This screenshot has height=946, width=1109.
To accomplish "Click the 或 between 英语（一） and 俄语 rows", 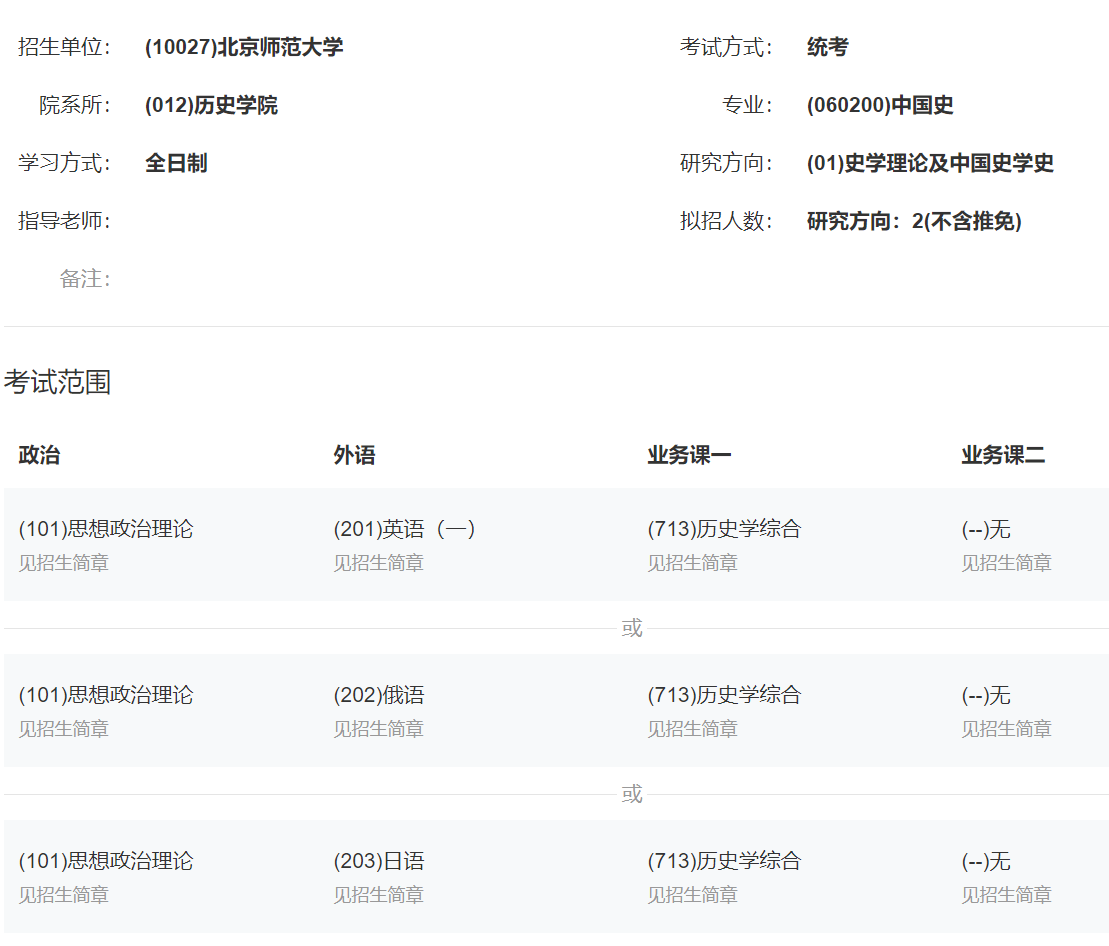I will [x=632, y=628].
